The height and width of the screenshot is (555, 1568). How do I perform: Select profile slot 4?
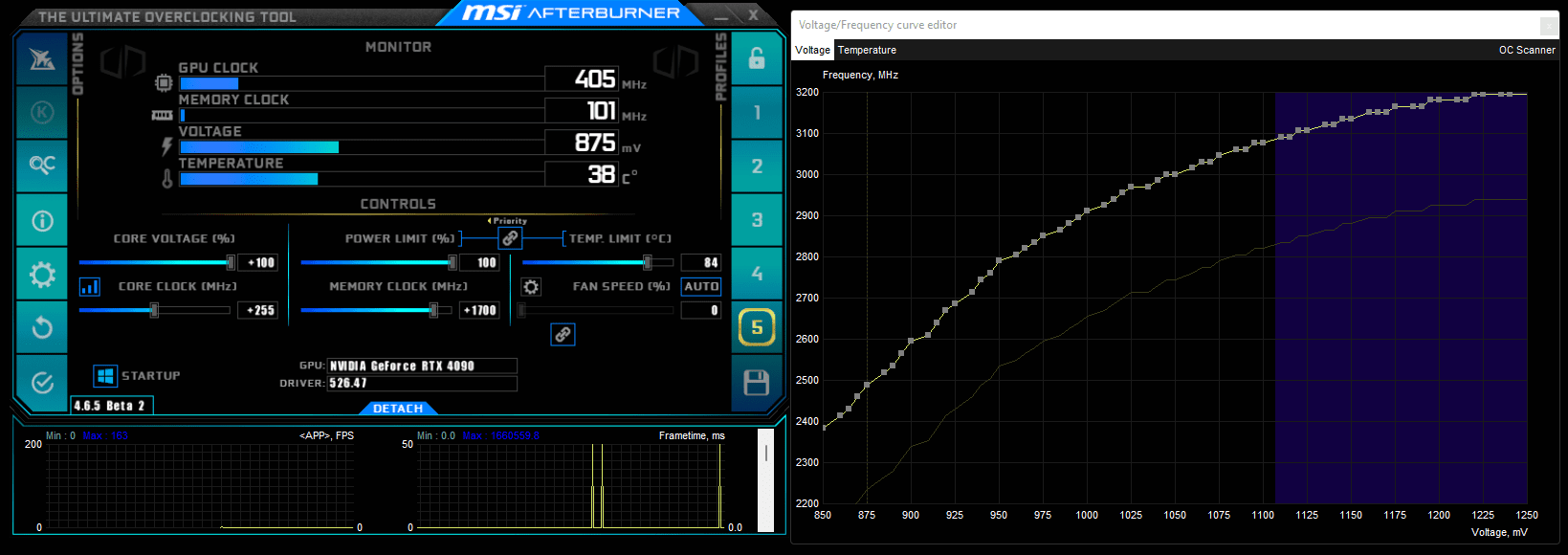click(x=757, y=274)
